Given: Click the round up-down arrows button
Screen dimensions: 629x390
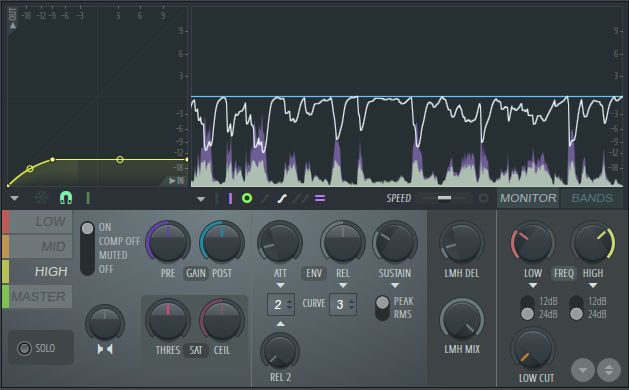Looking at the screenshot, I should (609, 370).
